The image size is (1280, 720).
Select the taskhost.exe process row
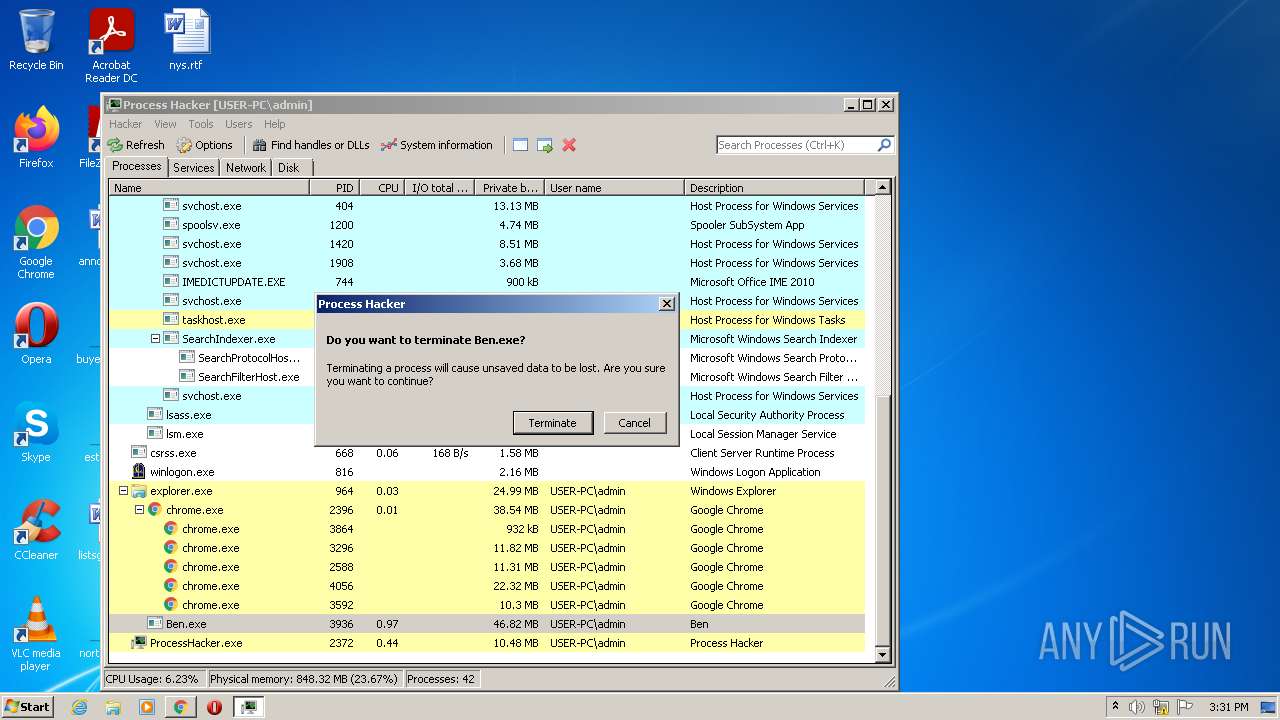tap(486, 320)
